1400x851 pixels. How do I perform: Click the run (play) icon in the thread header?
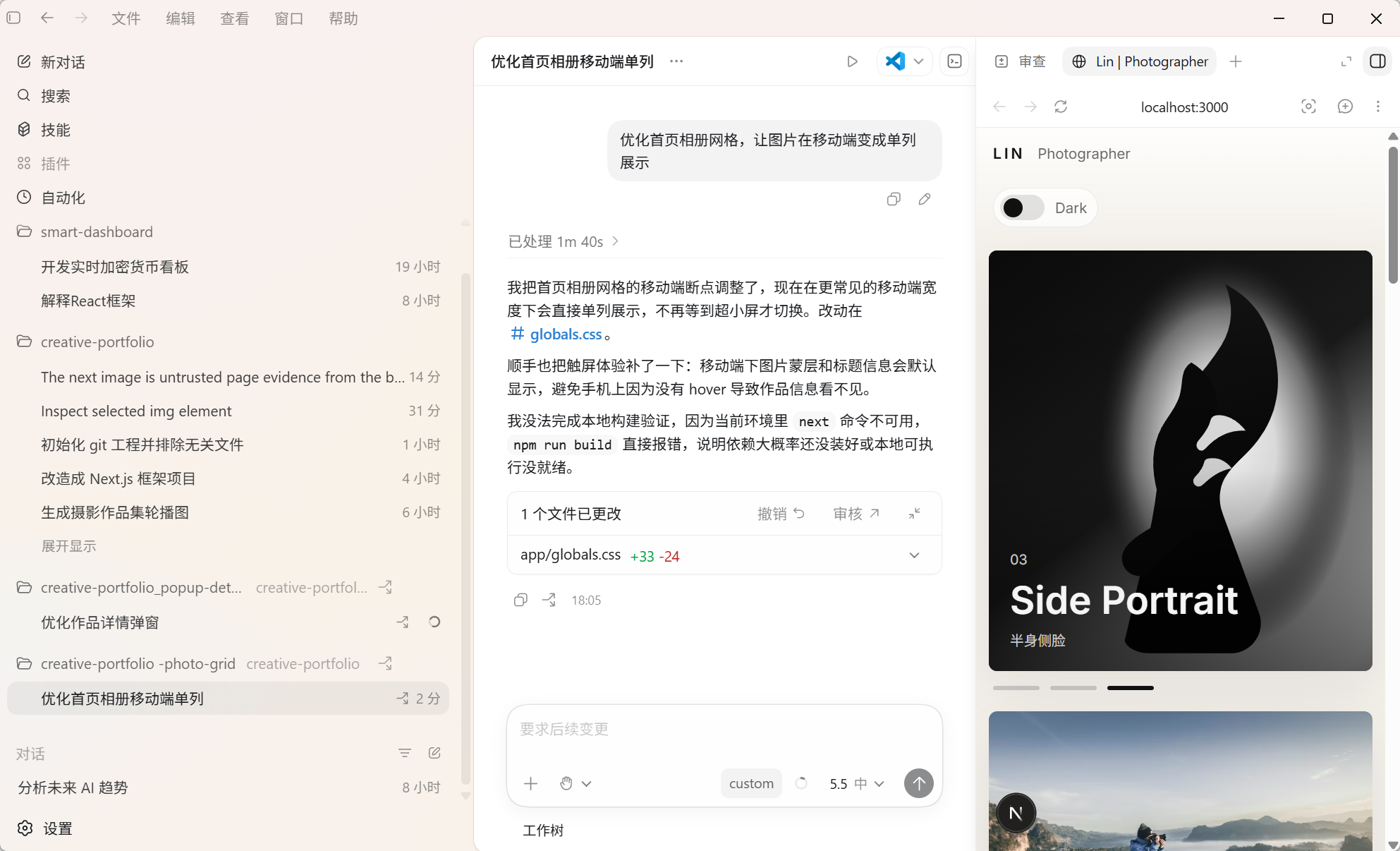[852, 61]
